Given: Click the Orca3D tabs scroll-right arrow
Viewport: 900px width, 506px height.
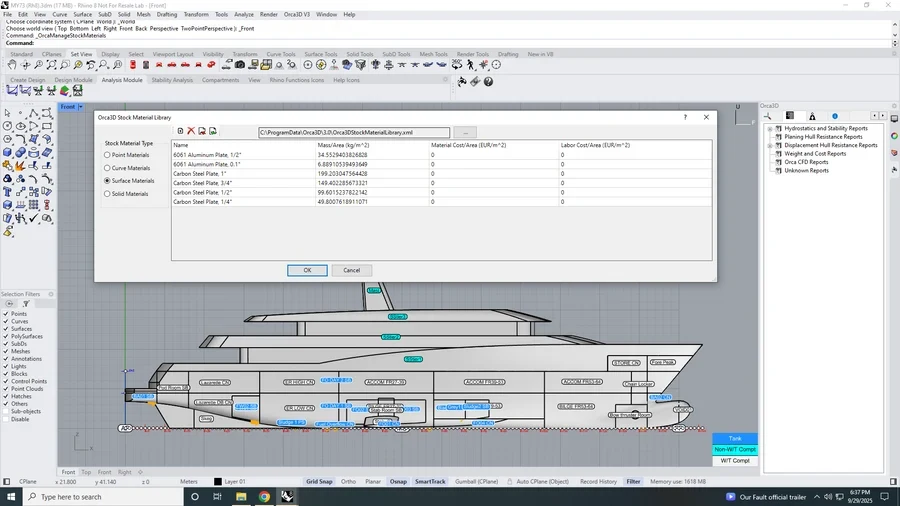Looking at the screenshot, I should [x=882, y=116].
